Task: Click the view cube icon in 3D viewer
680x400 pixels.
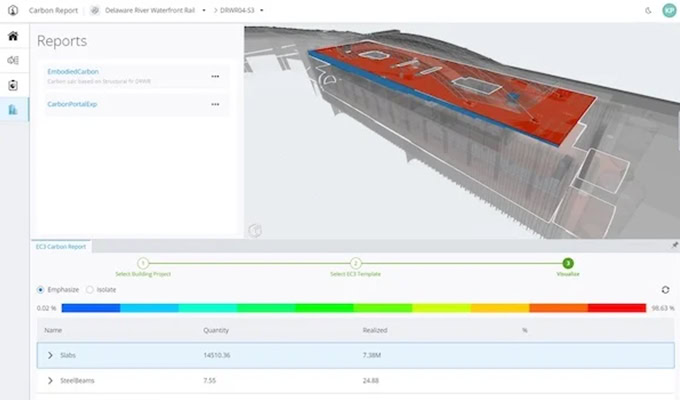Action: point(255,230)
